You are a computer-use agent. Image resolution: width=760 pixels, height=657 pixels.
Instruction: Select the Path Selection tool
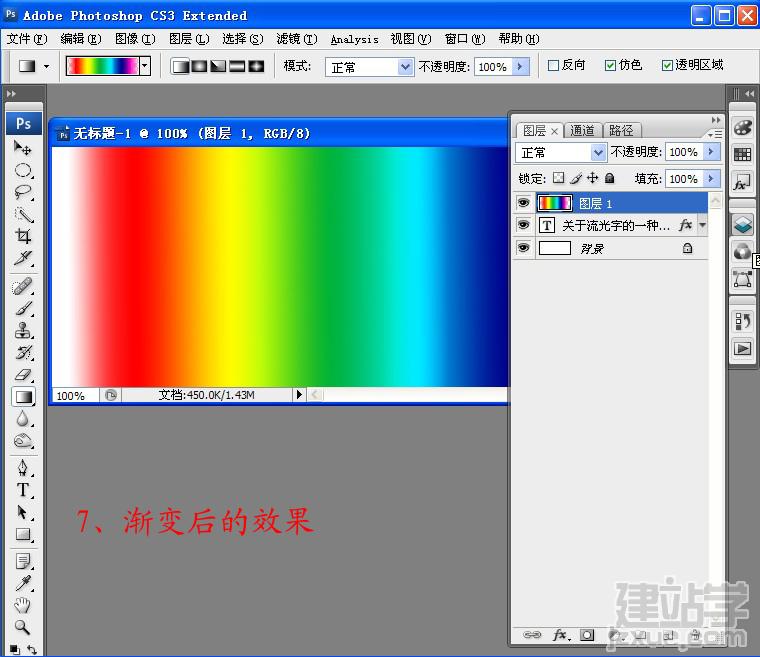pos(23,512)
